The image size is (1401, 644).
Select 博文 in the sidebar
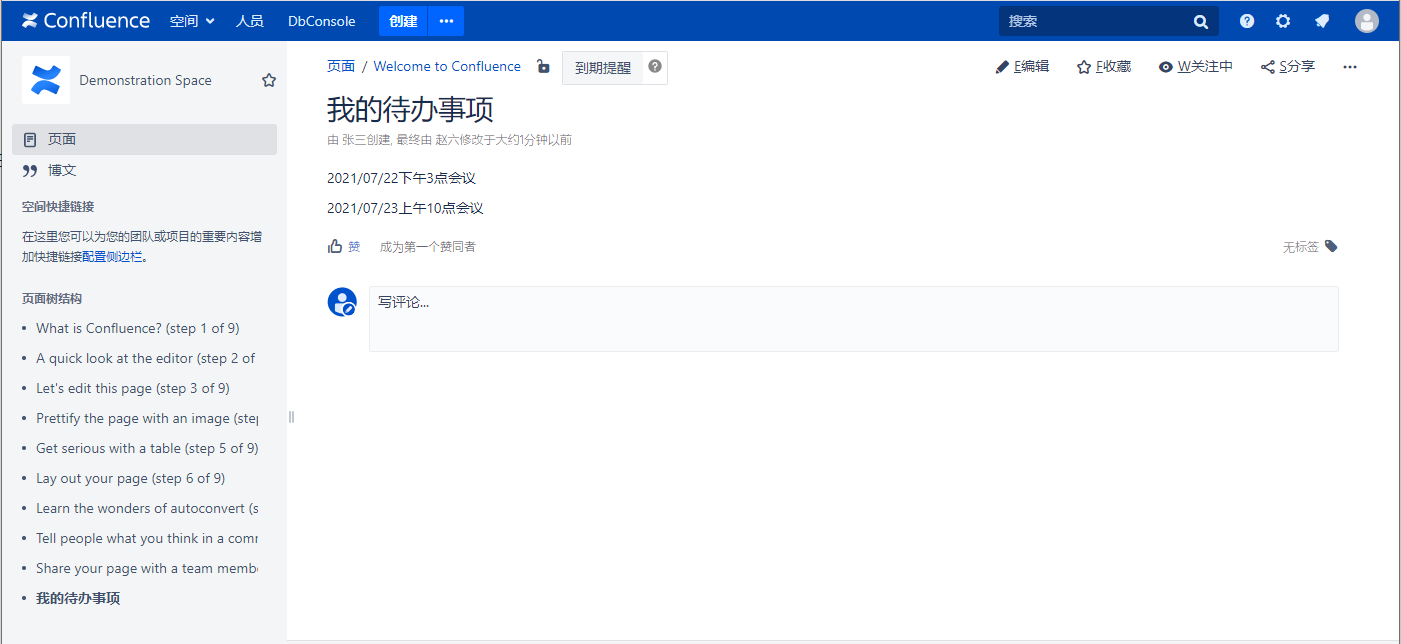click(x=62, y=170)
